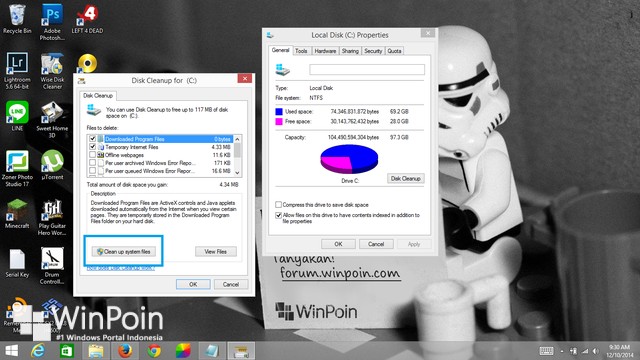Click Cancel in Disk Cleanup dialog
Image resolution: width=640 pixels, height=360 pixels.
(231, 284)
